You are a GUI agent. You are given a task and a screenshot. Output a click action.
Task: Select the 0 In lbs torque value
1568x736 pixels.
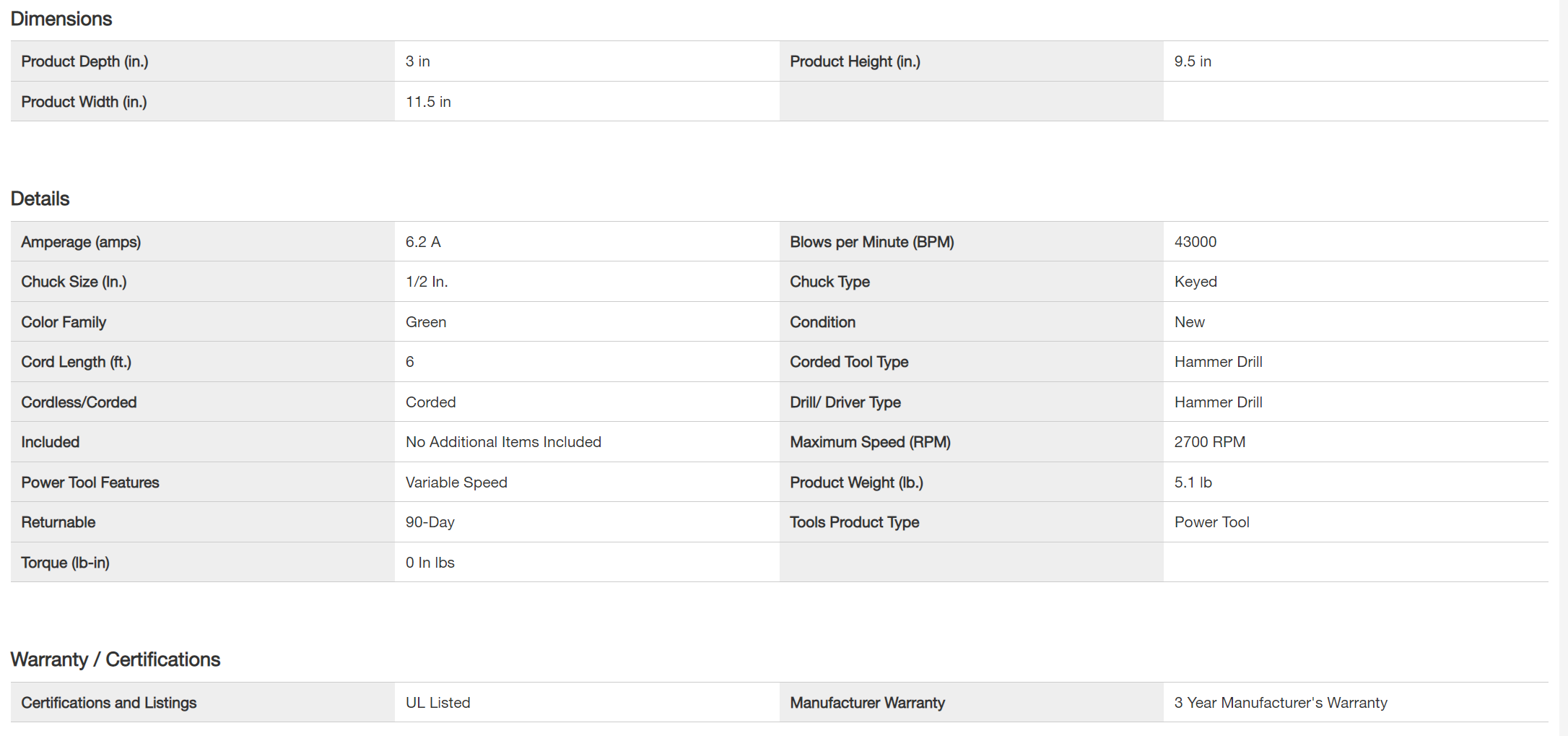tap(430, 563)
